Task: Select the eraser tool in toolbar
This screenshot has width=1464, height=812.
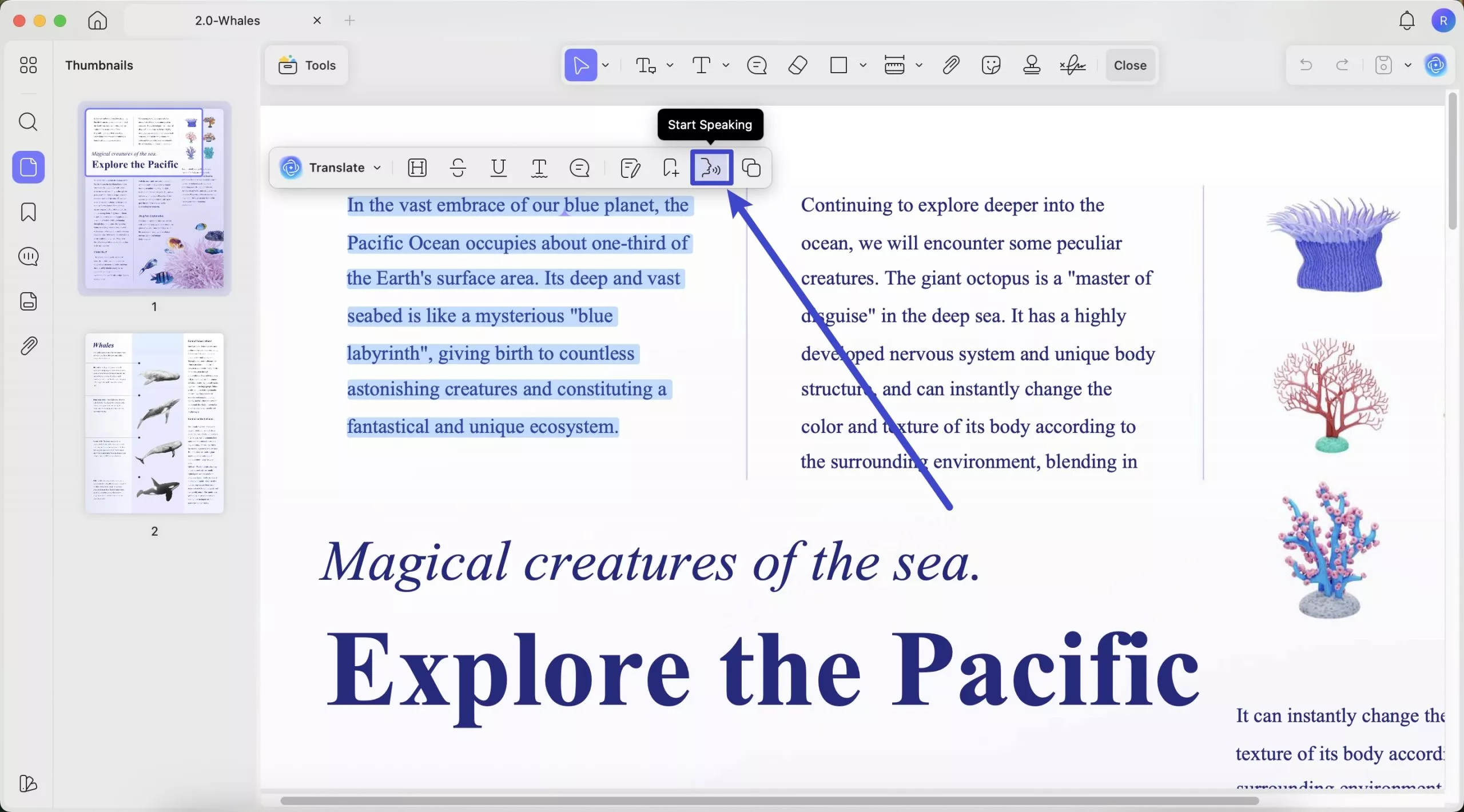Action: pyautogui.click(x=797, y=65)
